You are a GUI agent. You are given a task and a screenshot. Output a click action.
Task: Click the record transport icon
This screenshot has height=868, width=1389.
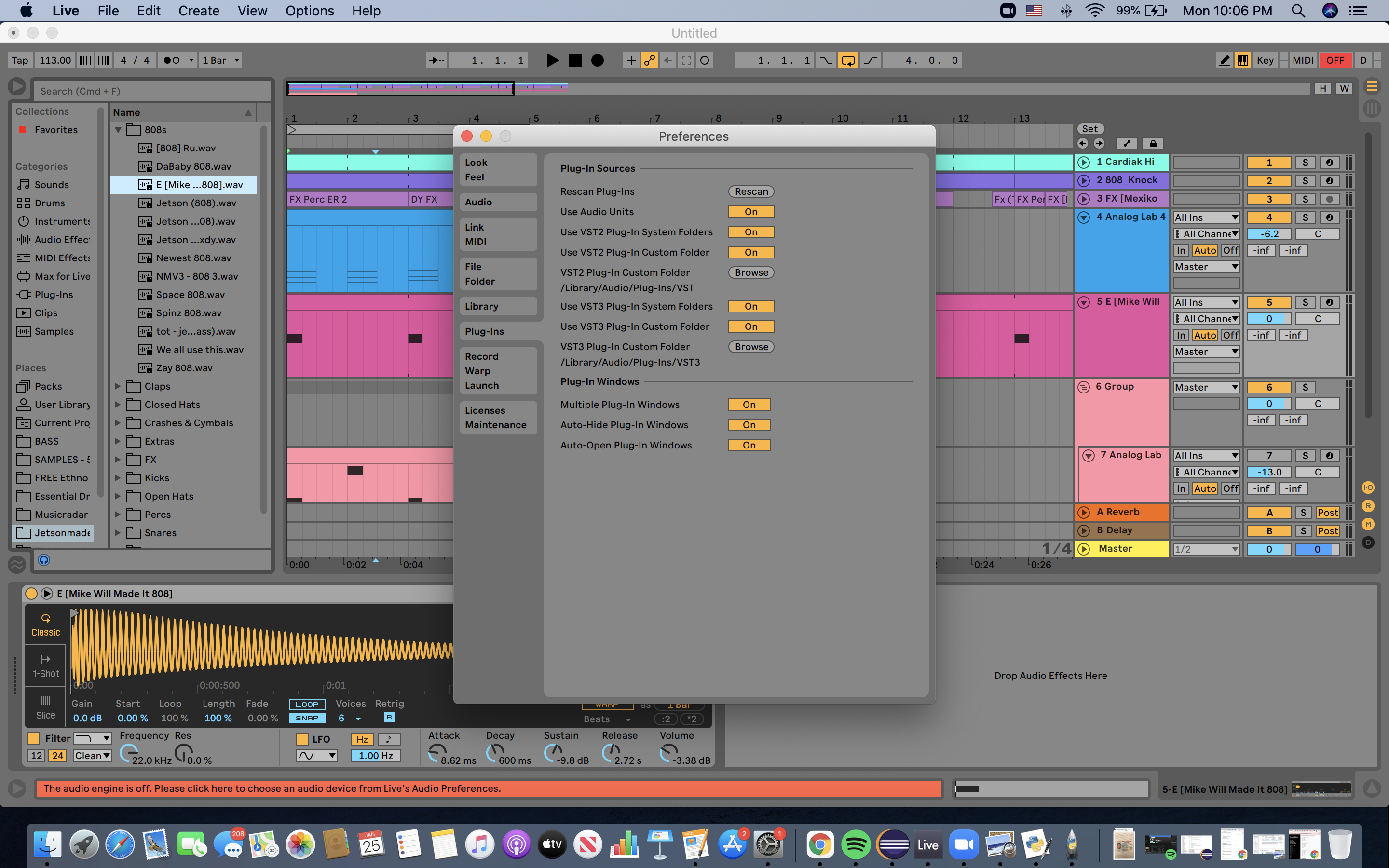[x=596, y=60]
